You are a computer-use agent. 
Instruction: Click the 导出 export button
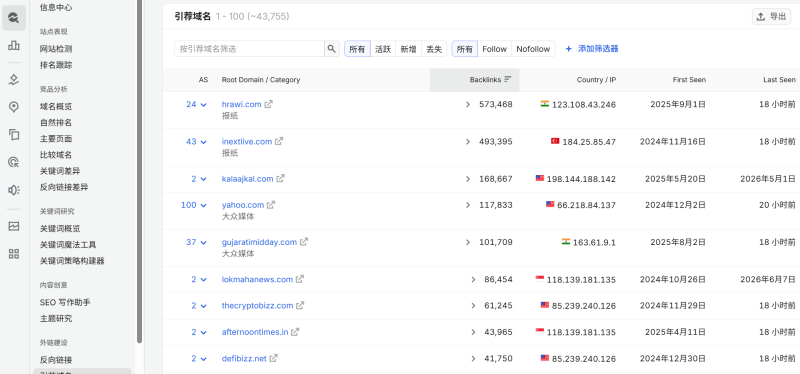[771, 16]
